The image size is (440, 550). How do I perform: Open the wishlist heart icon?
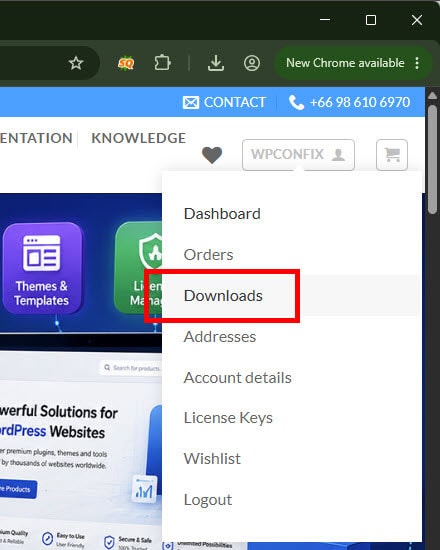212,155
